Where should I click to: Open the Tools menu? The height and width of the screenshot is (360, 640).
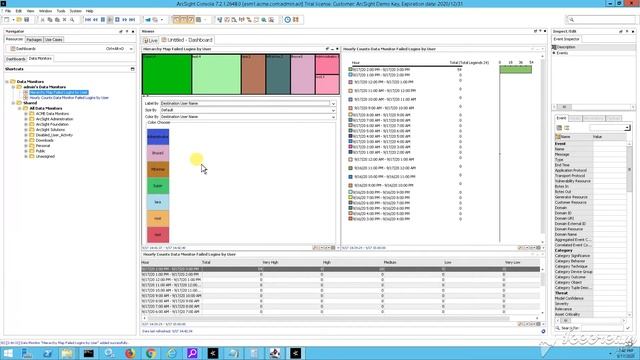click(x=61, y=11)
